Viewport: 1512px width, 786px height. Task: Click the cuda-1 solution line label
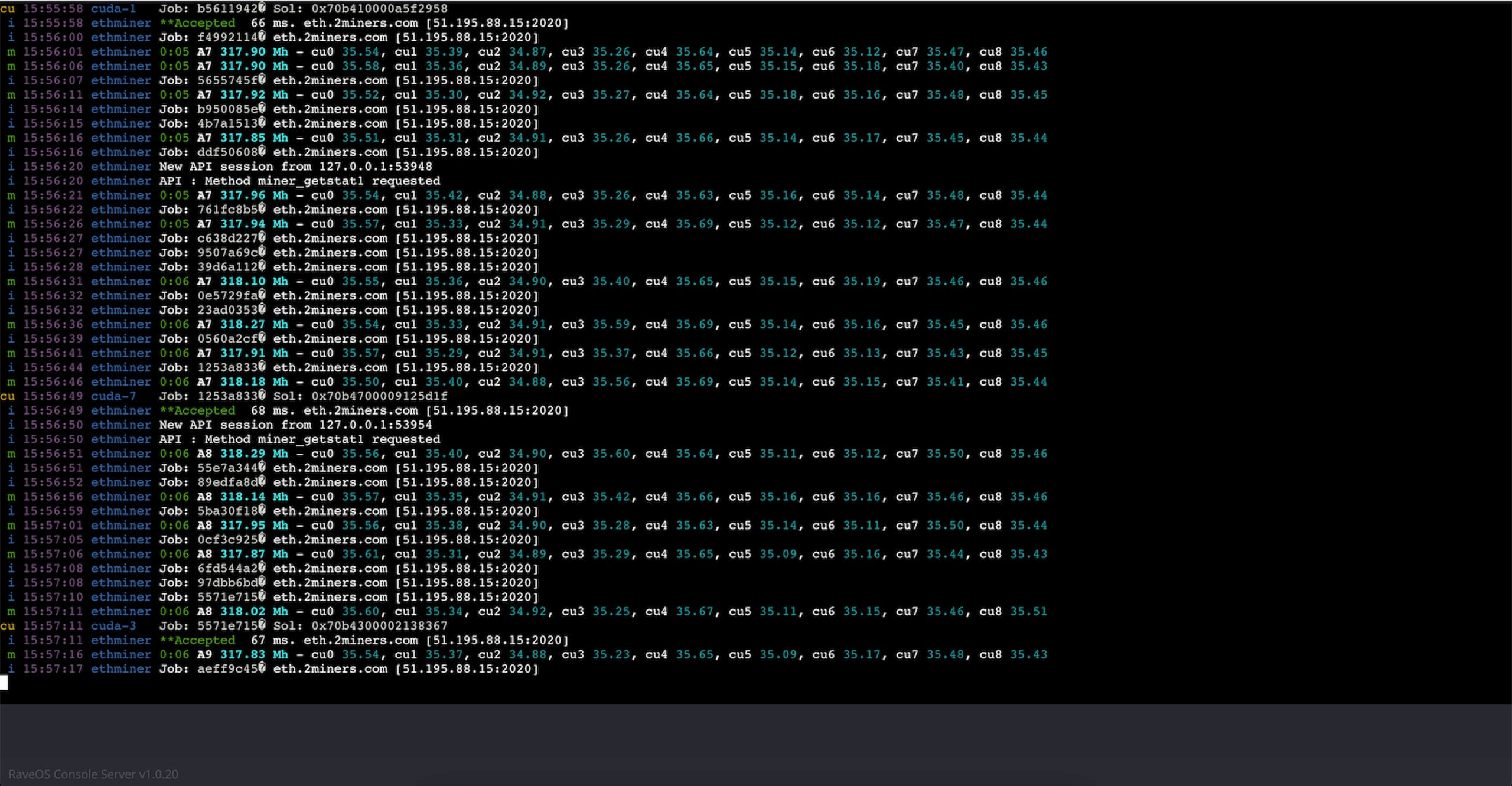point(113,9)
